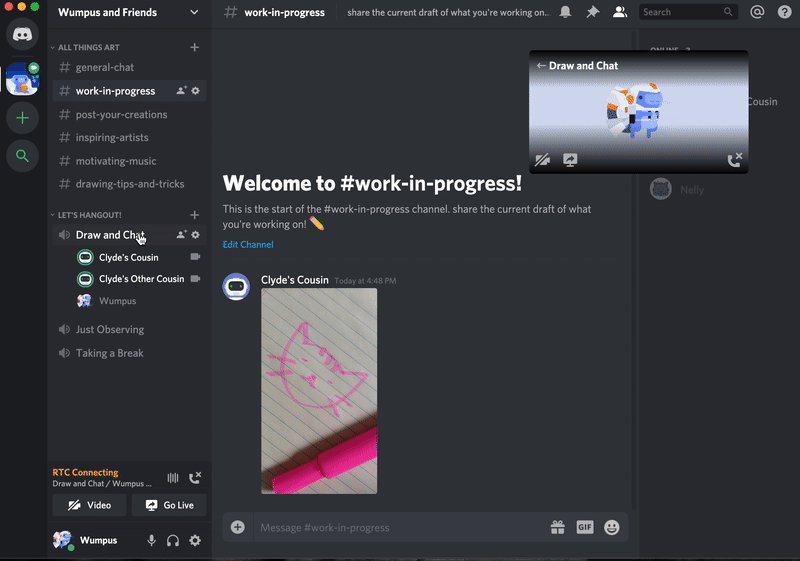Select Clyde's Other Cousin in voice channel
800x561 pixels.
141,279
